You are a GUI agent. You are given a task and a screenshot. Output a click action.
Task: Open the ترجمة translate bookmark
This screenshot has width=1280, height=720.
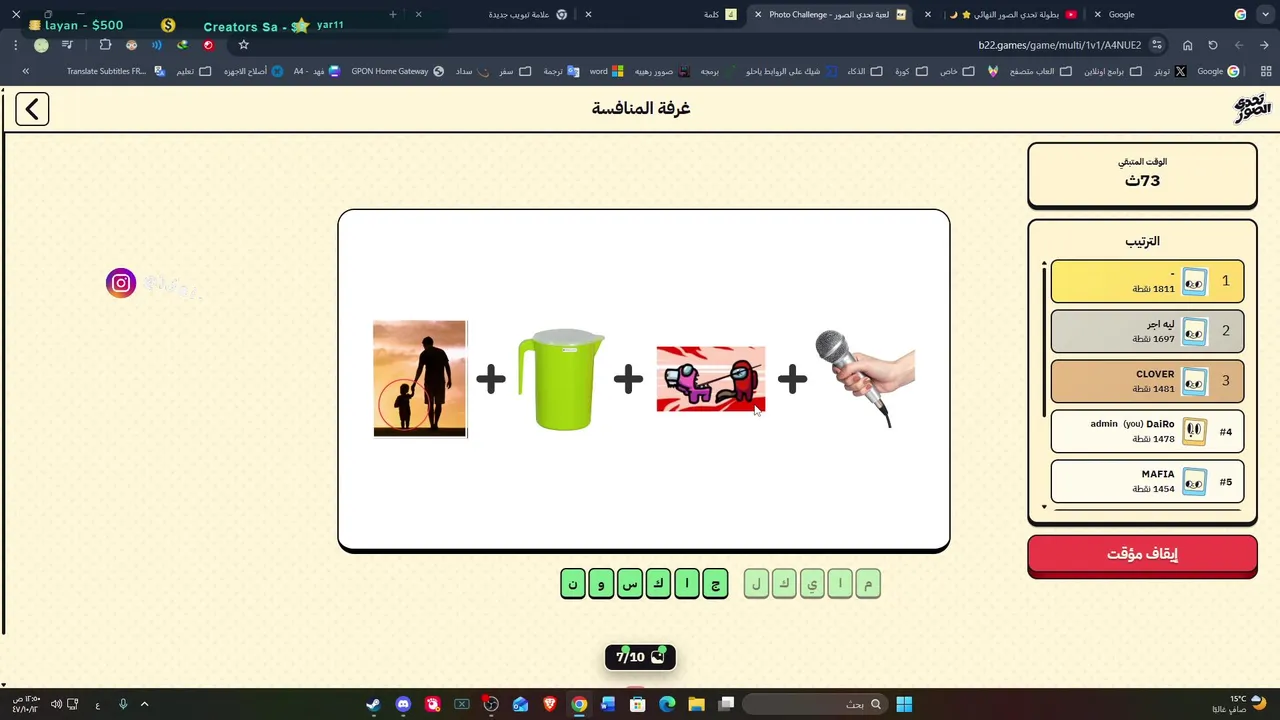coord(562,71)
